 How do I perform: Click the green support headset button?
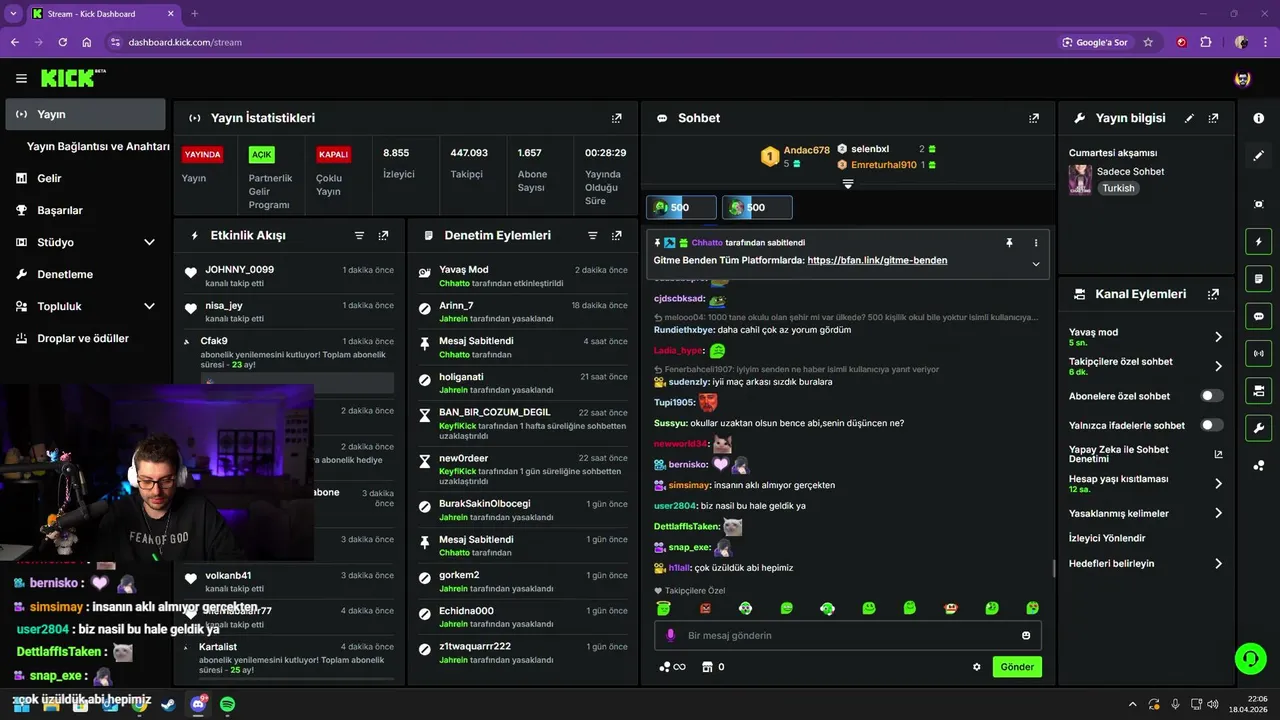1250,659
